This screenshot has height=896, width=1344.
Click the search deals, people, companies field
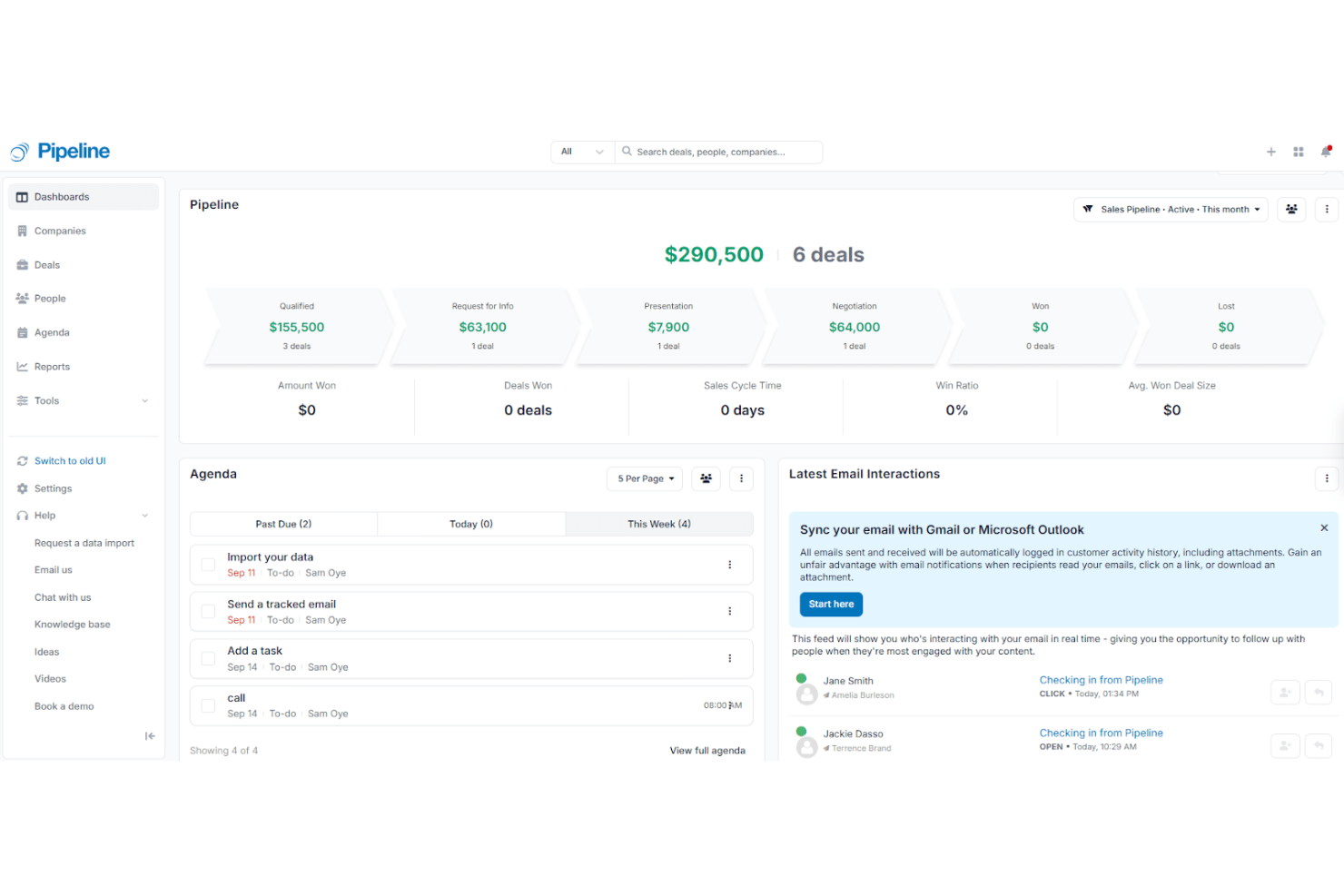coord(719,152)
